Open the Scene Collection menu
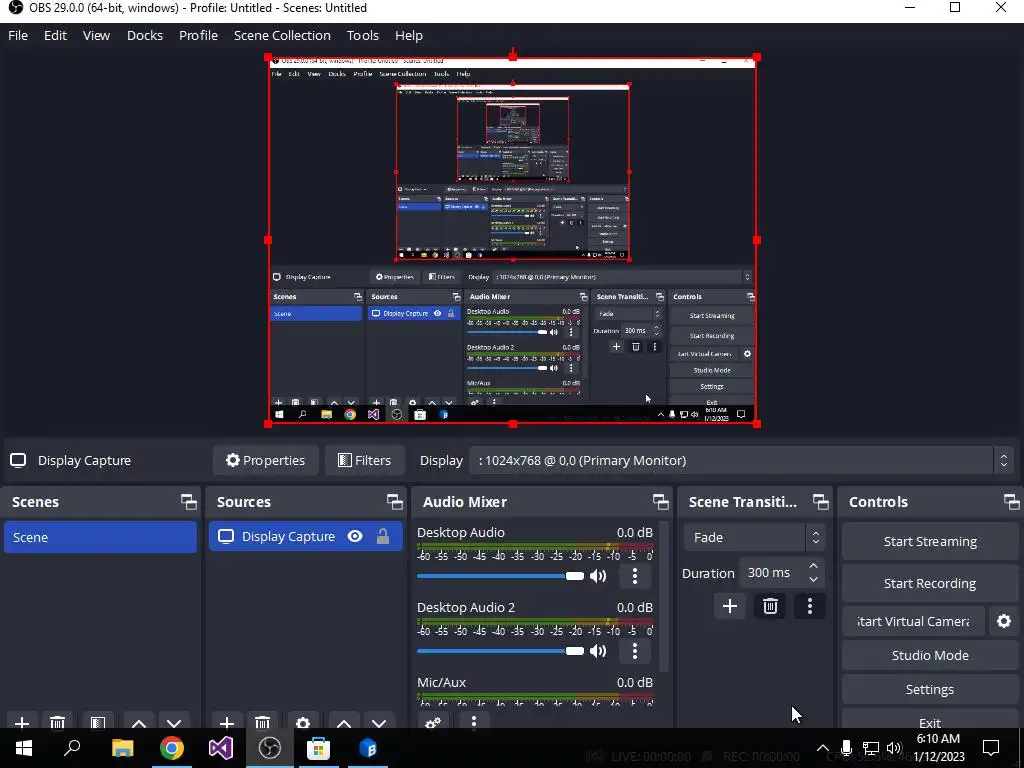This screenshot has height=768, width=1024. click(x=282, y=35)
